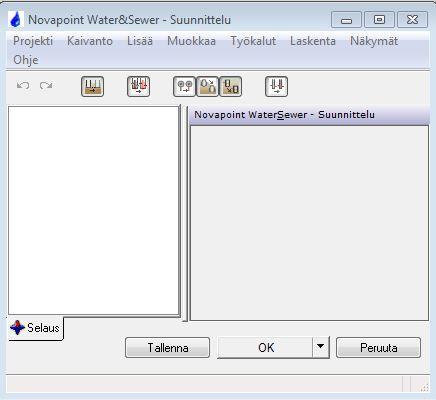The width and height of the screenshot is (436, 400).
Task: Maximize the Novapoint Water&Sewer window
Action: point(379,20)
